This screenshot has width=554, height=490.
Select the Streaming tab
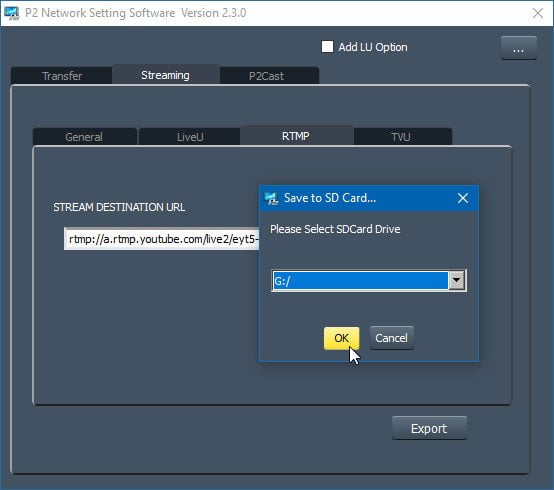coord(165,75)
